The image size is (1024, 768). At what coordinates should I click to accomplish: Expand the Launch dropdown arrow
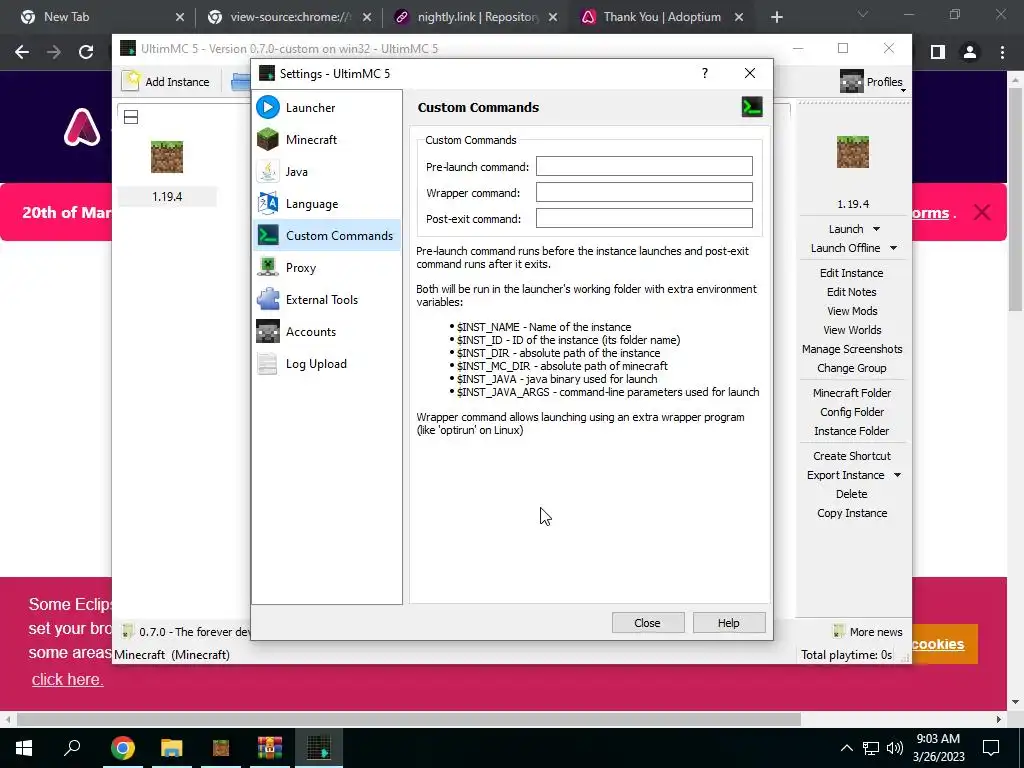tap(876, 229)
